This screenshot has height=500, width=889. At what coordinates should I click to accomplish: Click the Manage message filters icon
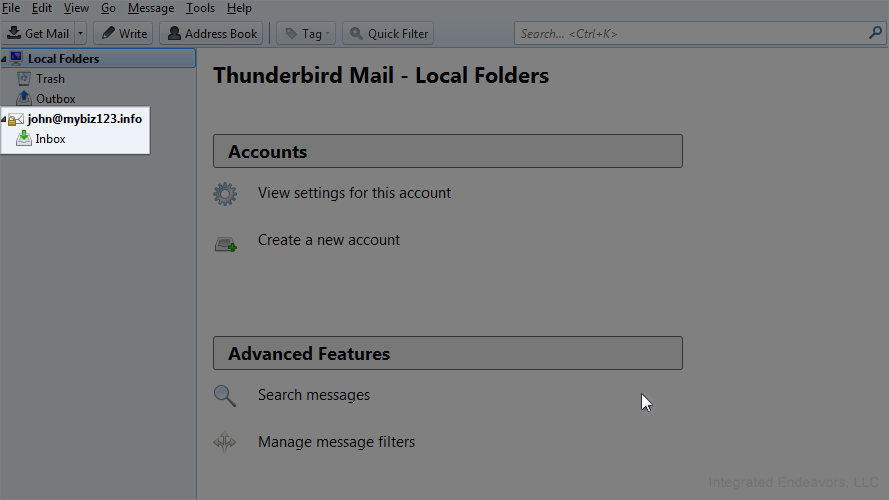(x=225, y=442)
